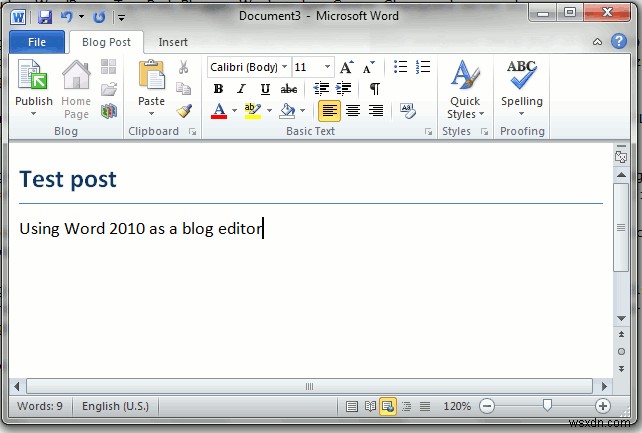Click the Clear Formatting eraser icon
The height and width of the screenshot is (433, 642).
click(x=408, y=111)
